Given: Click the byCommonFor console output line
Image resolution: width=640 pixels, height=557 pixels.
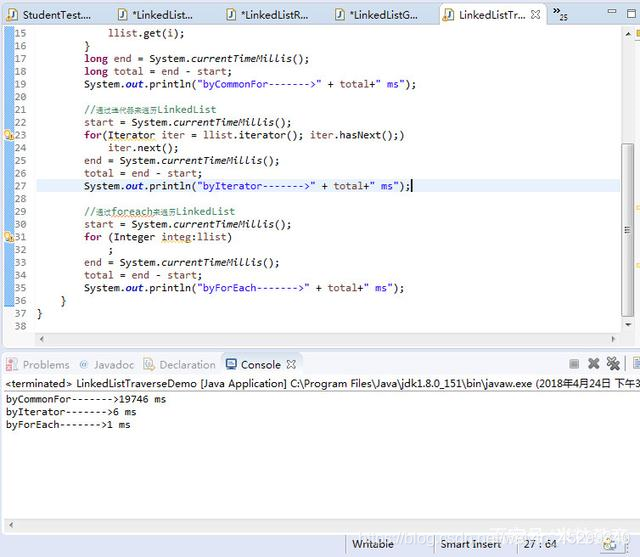Looking at the screenshot, I should 86,399.
